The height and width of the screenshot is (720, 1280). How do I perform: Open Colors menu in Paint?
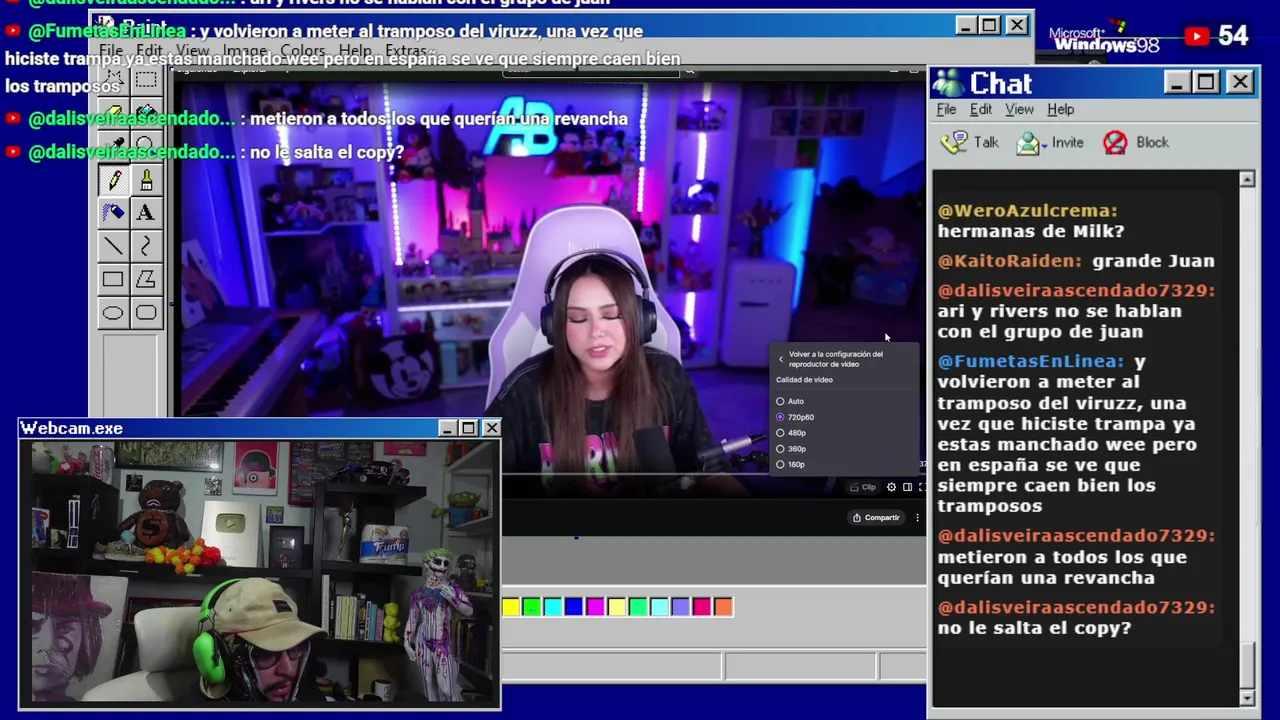pyautogui.click(x=302, y=50)
